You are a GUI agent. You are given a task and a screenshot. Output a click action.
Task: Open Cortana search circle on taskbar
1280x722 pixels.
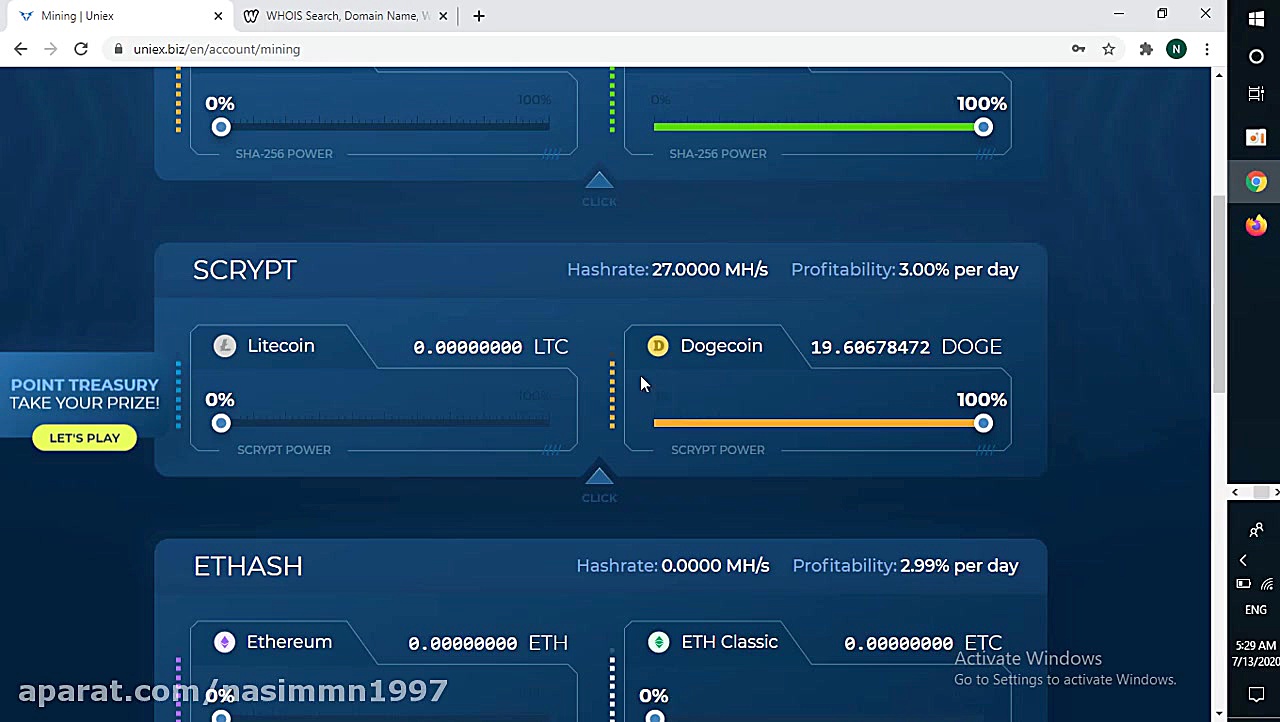(x=1256, y=57)
